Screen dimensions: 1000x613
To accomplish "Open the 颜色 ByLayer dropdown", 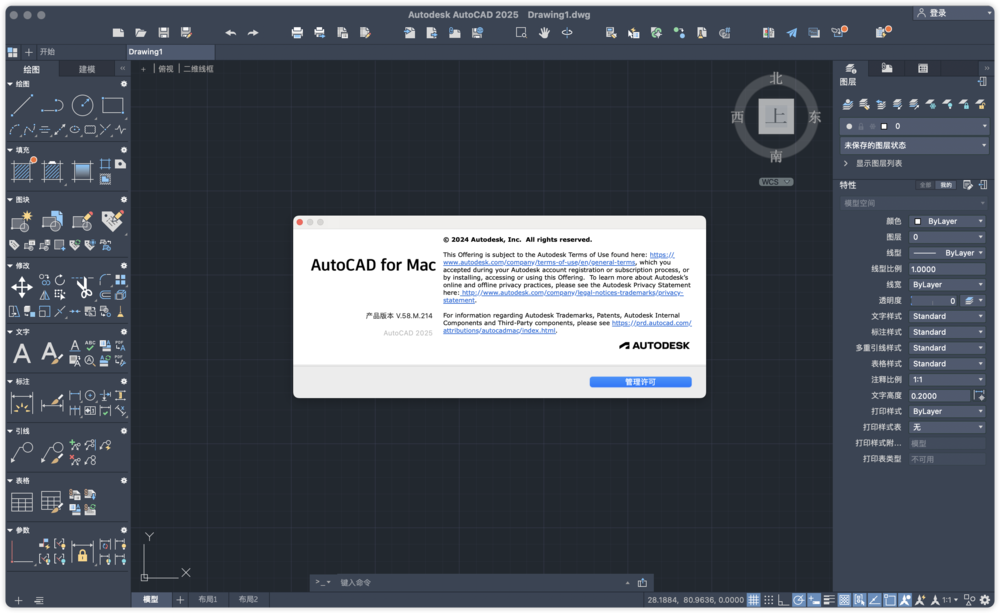I will point(947,221).
